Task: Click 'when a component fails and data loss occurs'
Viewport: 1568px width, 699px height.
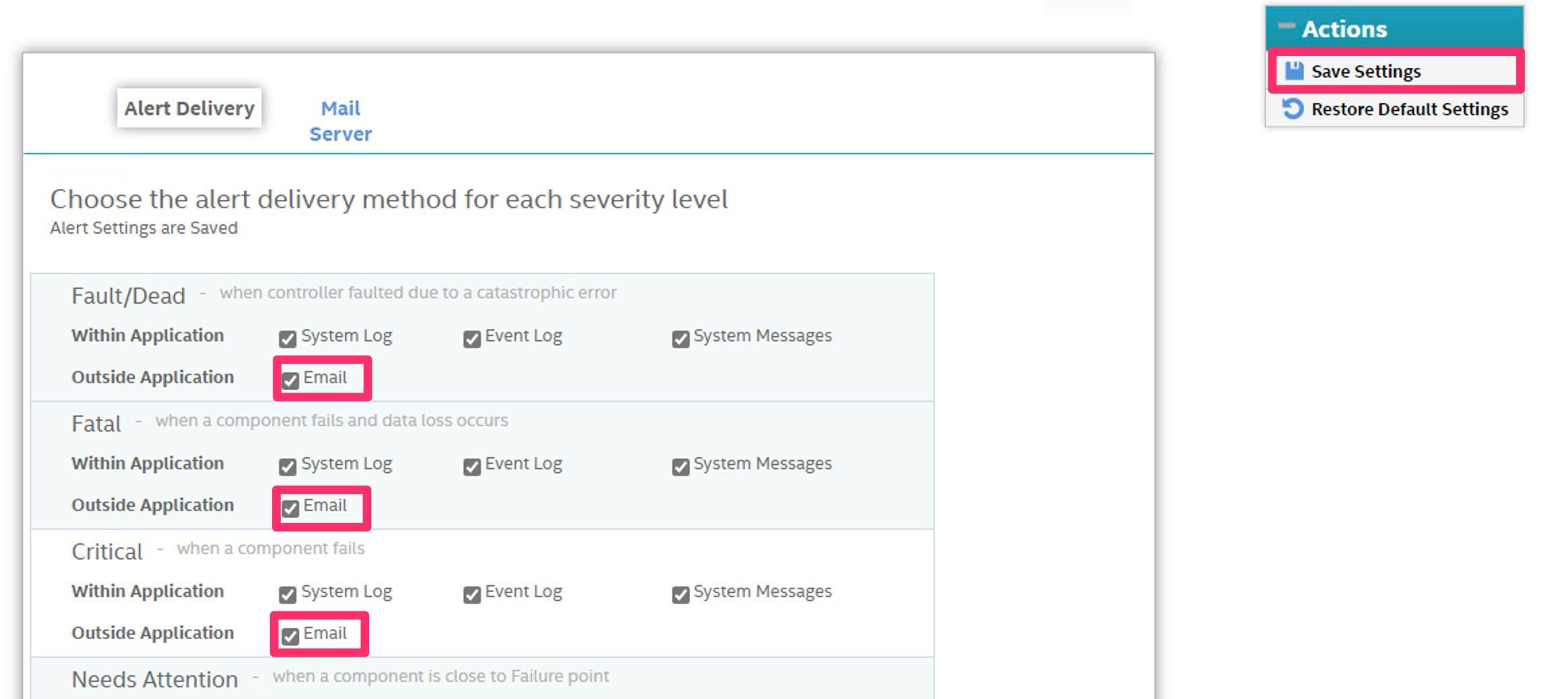Action: (x=331, y=420)
